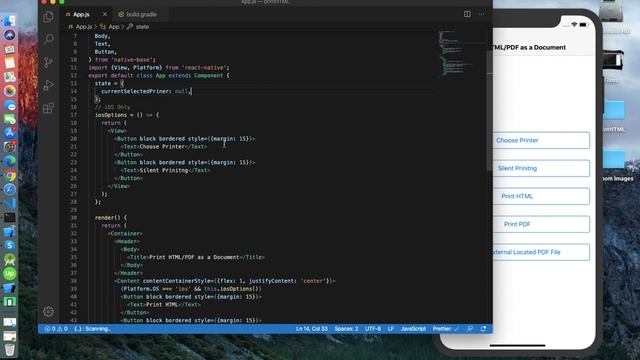Select the App class breadcrumb
The height and width of the screenshot is (360, 640).
pos(110,27)
